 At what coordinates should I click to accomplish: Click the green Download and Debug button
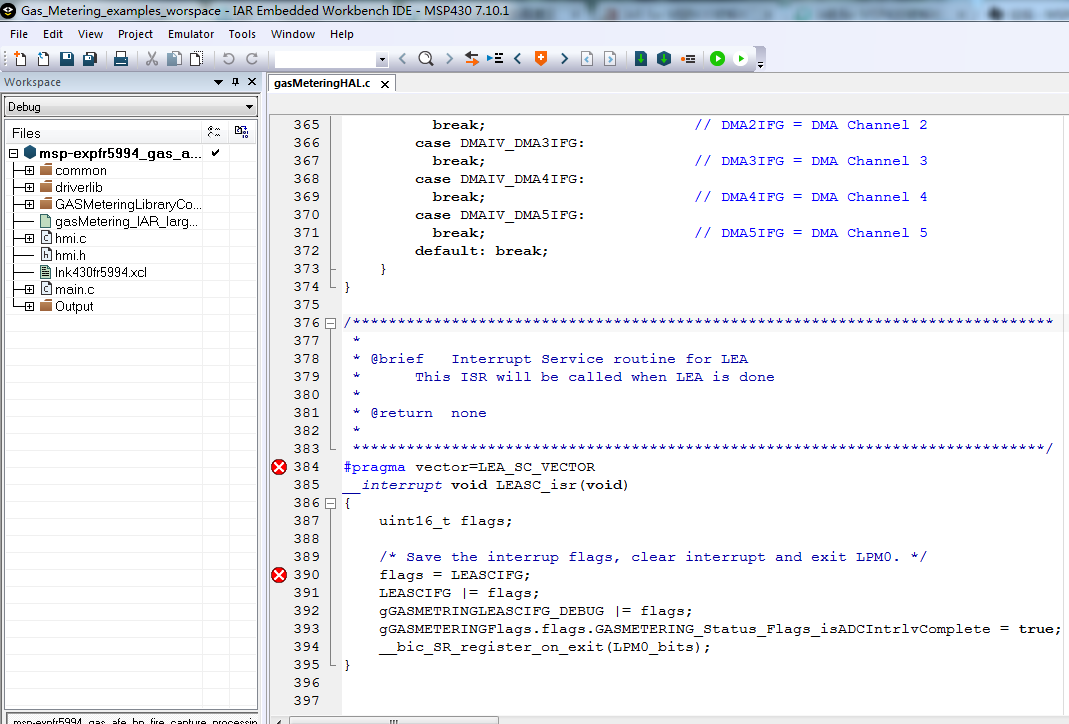point(717,59)
